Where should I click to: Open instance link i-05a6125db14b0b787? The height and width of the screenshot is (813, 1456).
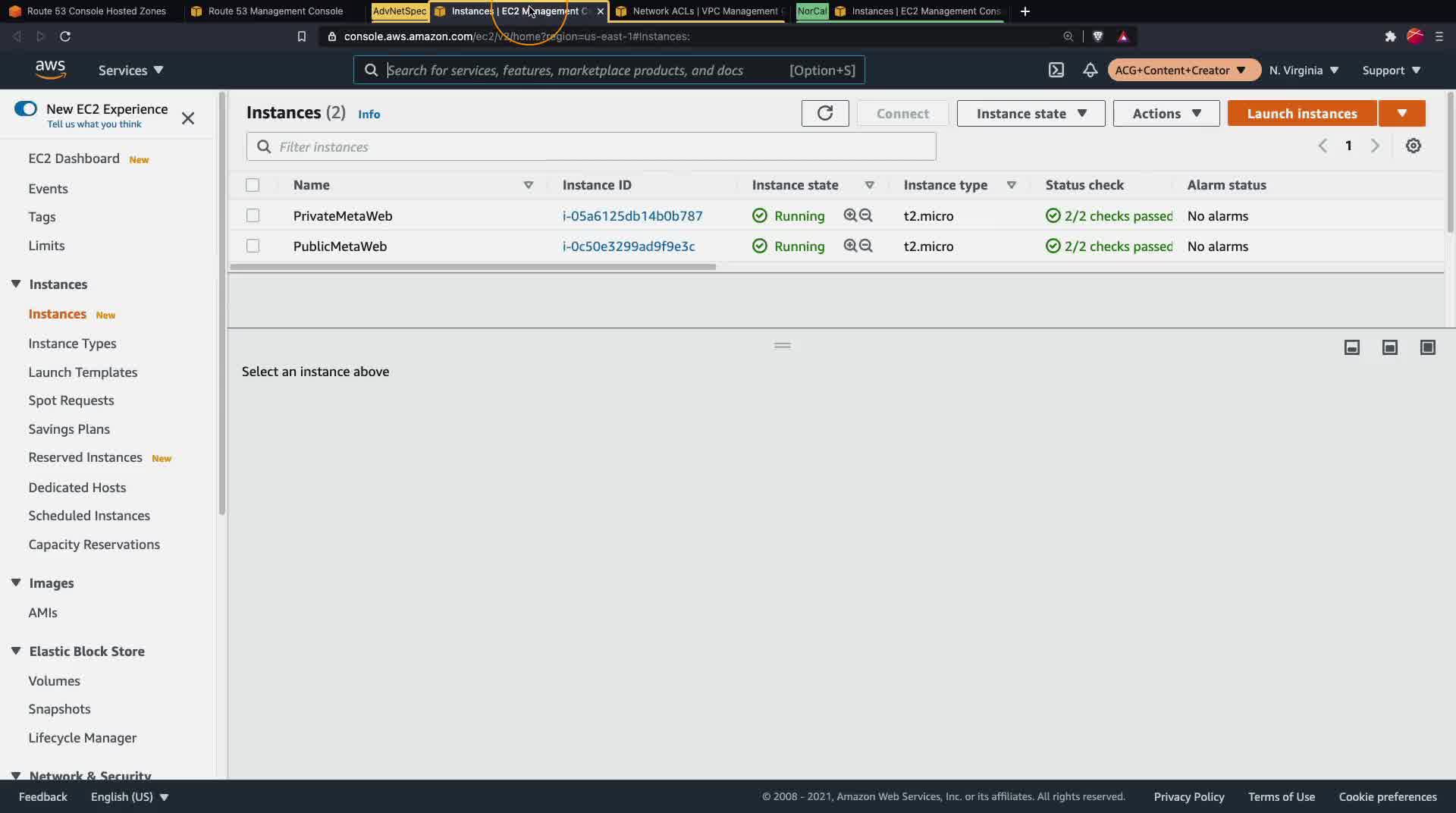tap(632, 215)
